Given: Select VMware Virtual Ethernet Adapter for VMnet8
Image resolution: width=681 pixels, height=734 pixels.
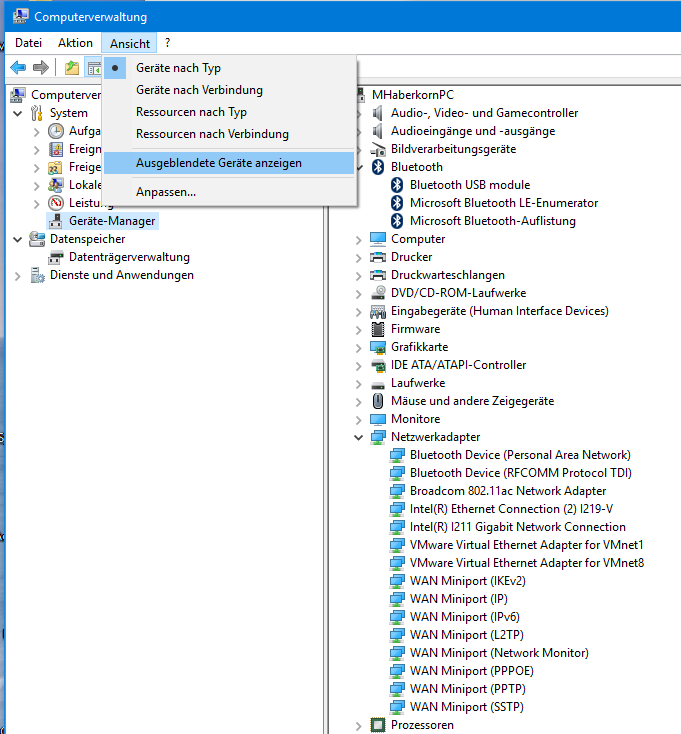Looking at the screenshot, I should [x=527, y=563].
